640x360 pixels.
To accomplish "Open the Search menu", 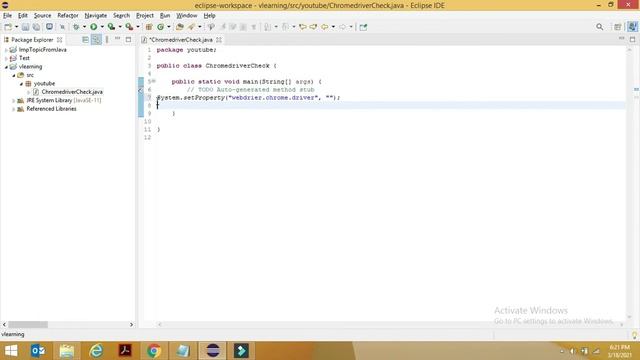I will (121, 16).
